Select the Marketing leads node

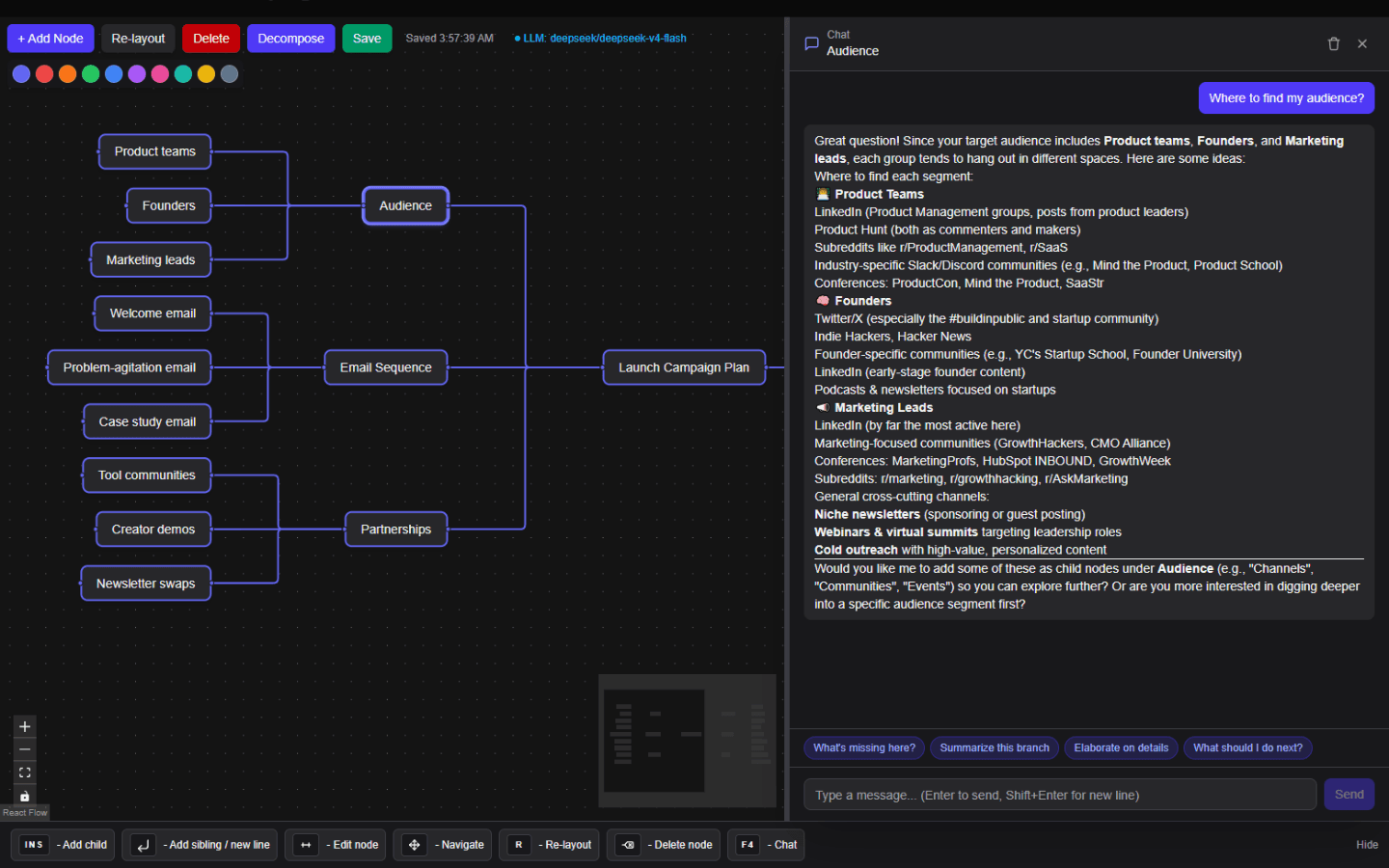[150, 259]
